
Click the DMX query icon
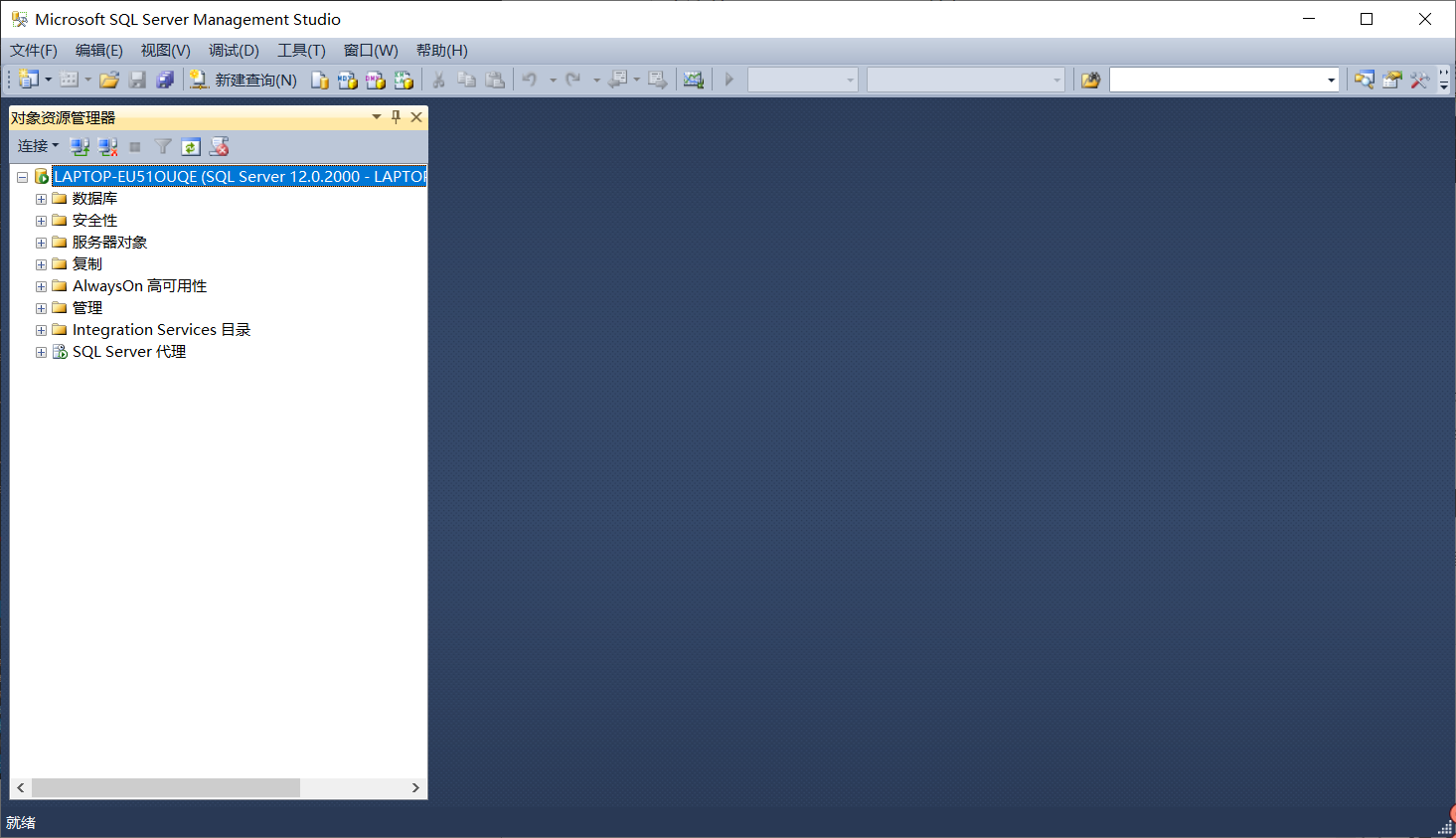(x=375, y=80)
